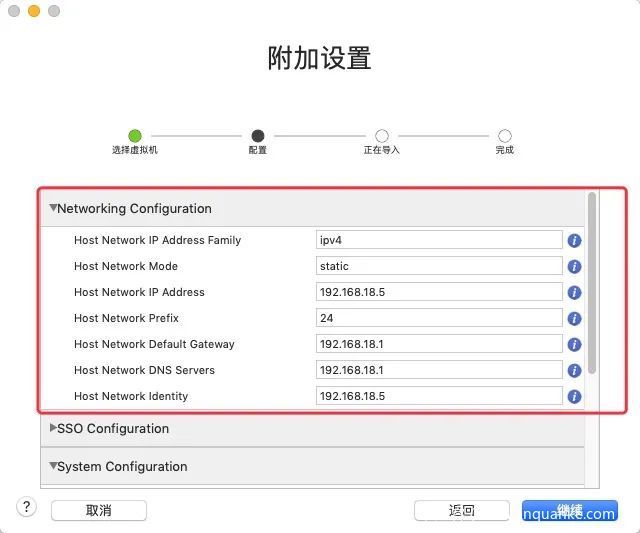The width and height of the screenshot is (640, 533).
Task: Collapse the System Configuration section
Action: click(x=53, y=466)
